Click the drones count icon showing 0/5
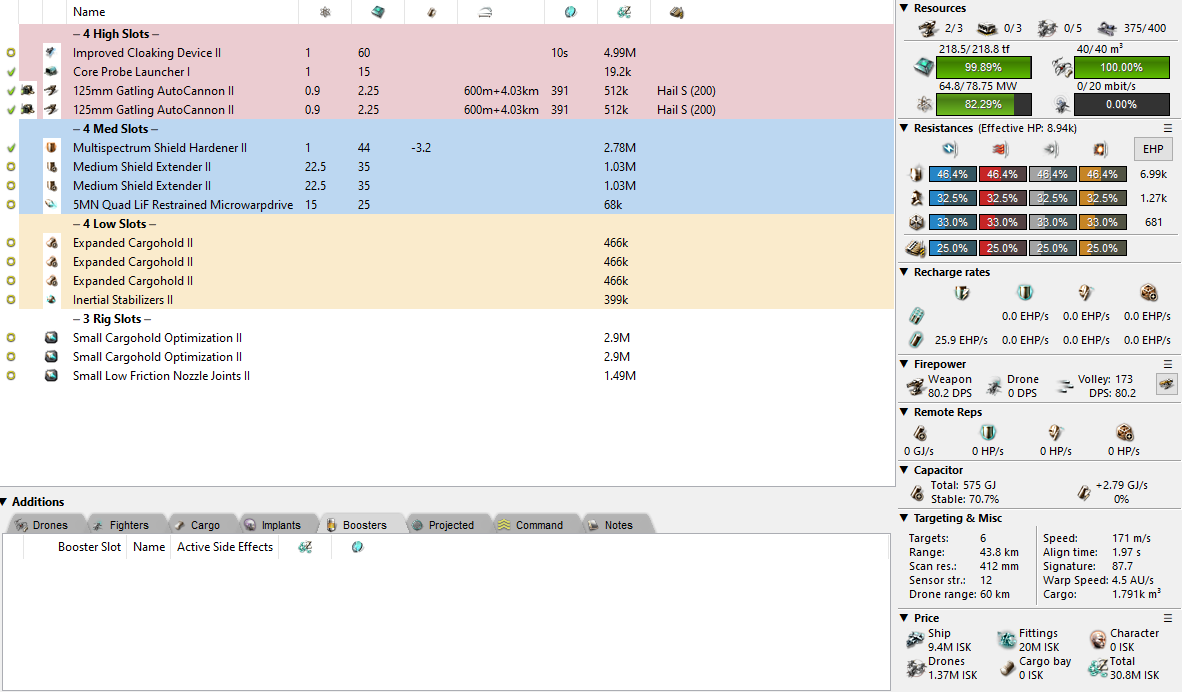The image size is (1182, 692). (1047, 29)
